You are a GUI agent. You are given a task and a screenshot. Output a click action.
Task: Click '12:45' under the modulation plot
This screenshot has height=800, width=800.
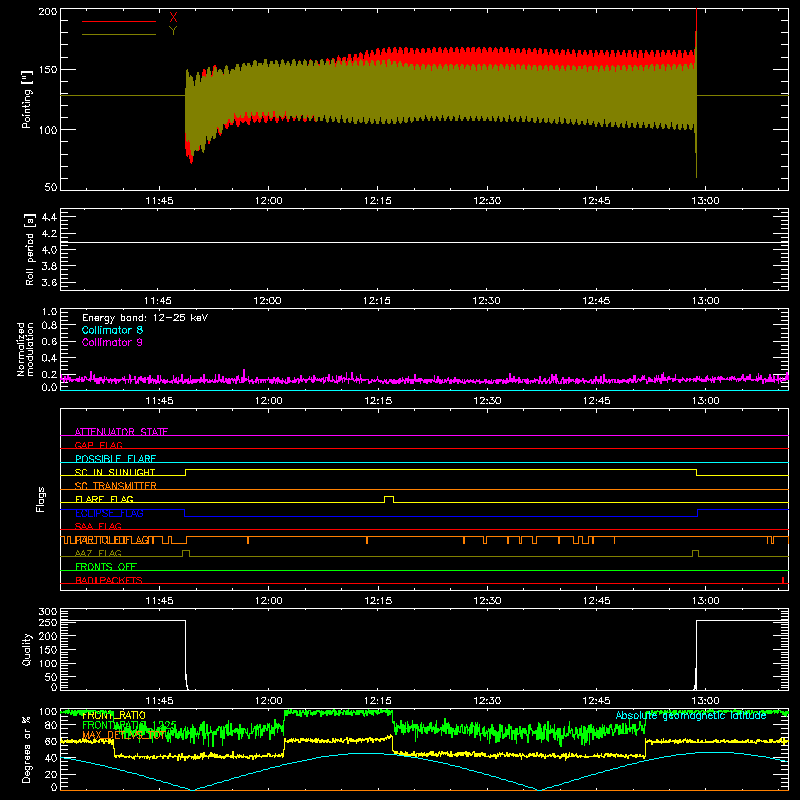[596, 401]
